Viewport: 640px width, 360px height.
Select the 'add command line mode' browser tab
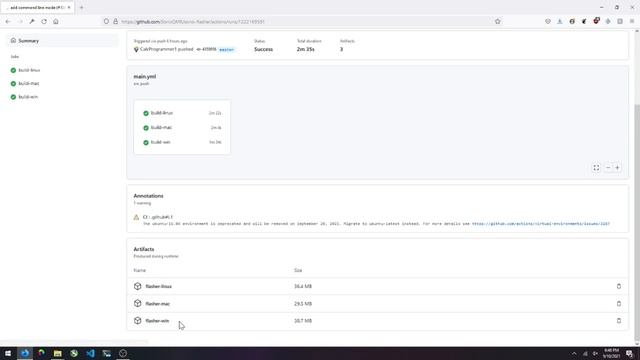(x=38, y=7)
